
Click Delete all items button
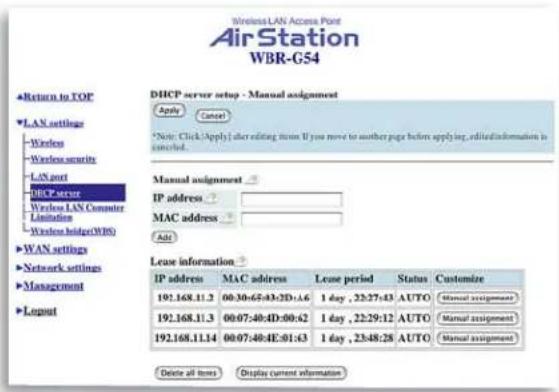point(188,373)
